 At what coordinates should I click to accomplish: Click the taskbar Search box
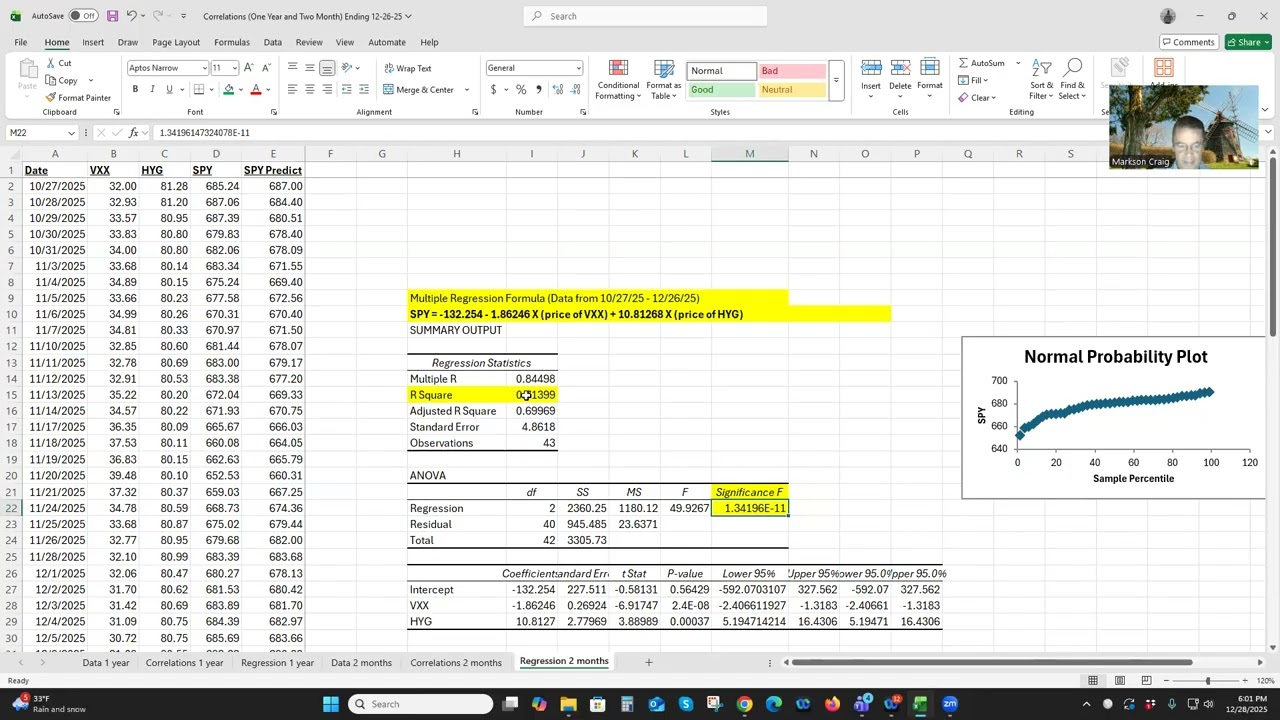(x=420, y=704)
